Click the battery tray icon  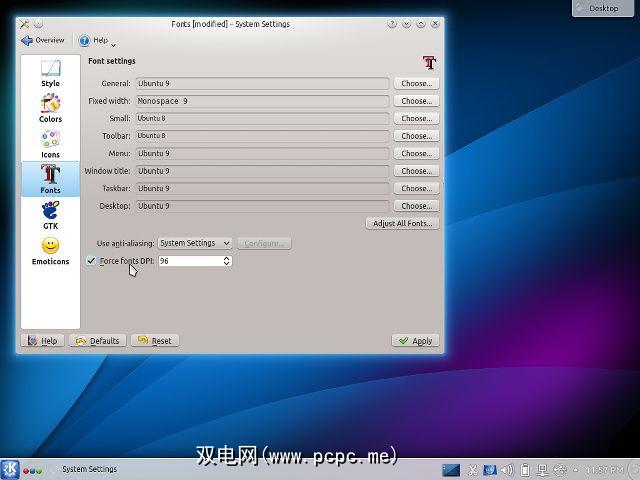pyautogui.click(x=525, y=470)
